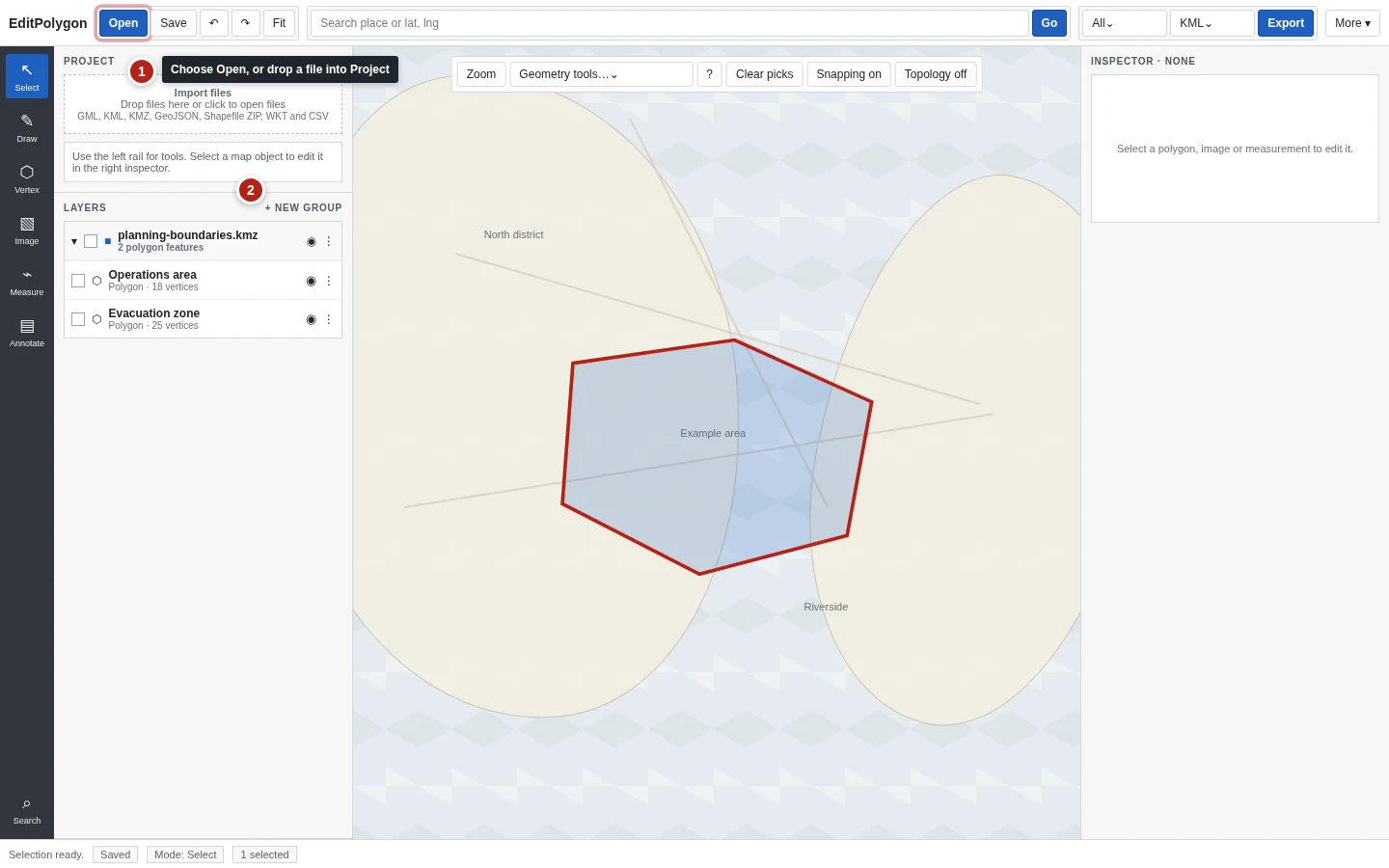Click the 'Saved' status badge
This screenshot has width=1389, height=868.
point(115,854)
